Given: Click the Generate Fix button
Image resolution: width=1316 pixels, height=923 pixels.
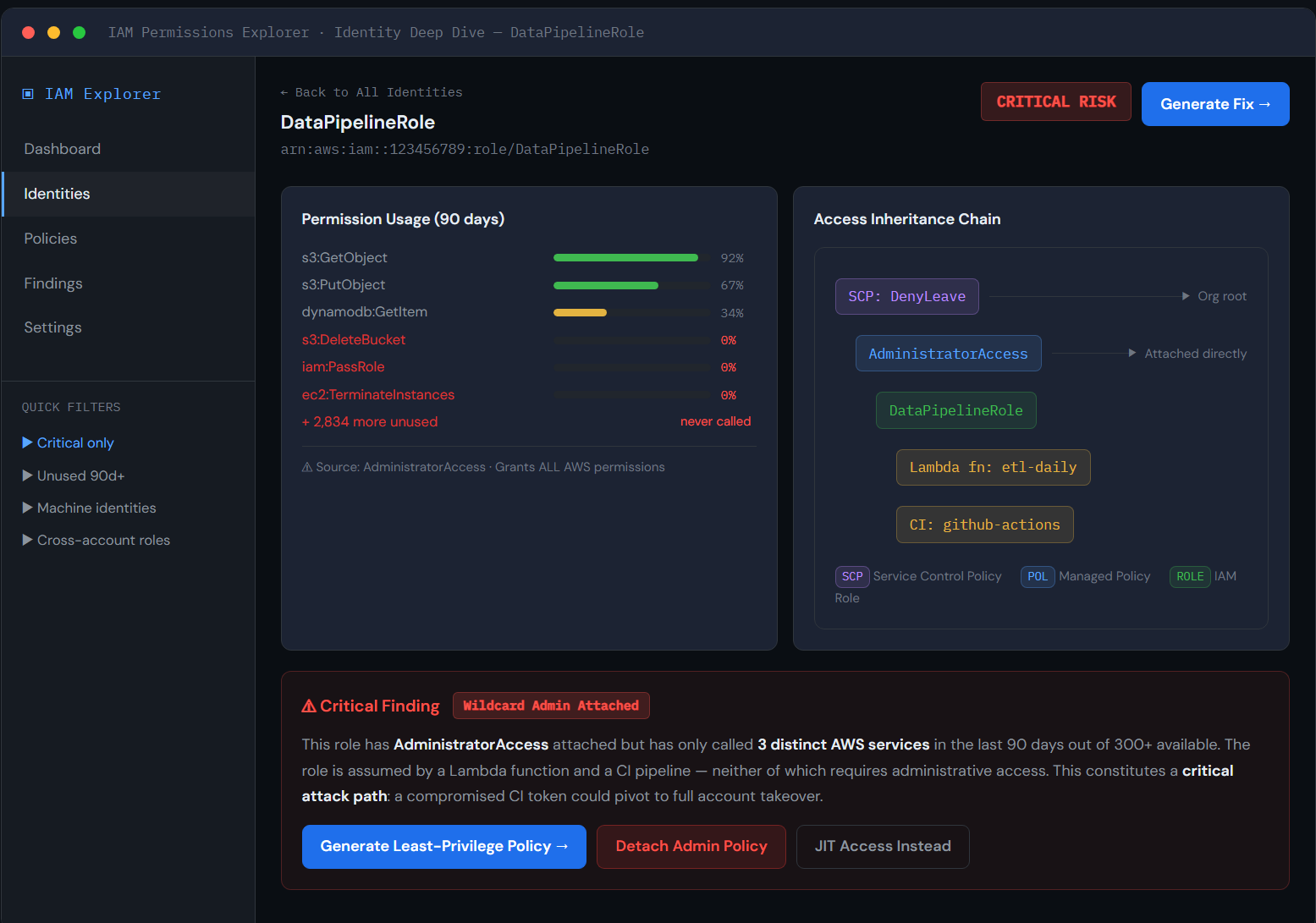Looking at the screenshot, I should [1215, 104].
